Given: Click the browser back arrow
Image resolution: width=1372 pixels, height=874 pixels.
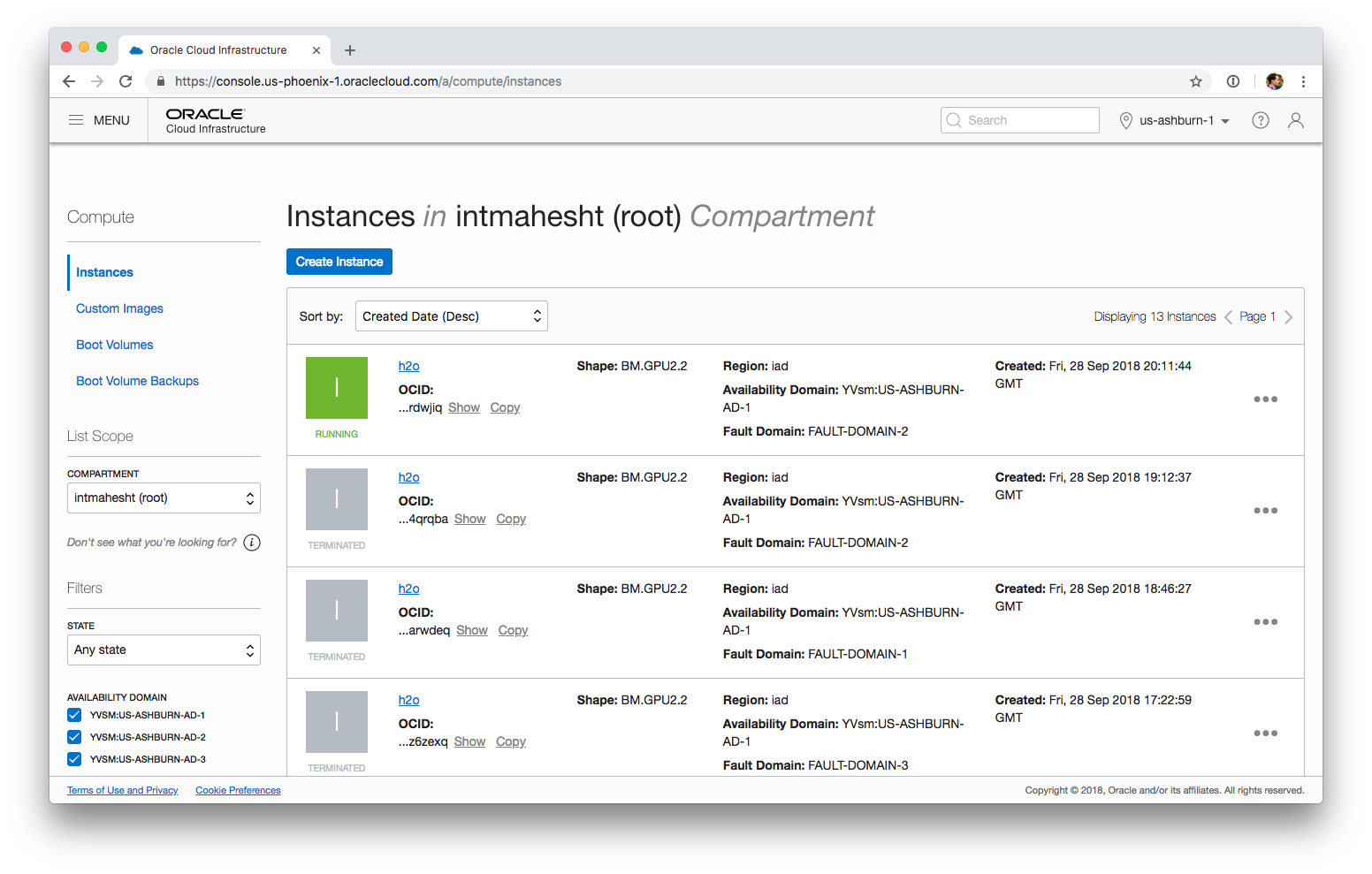Looking at the screenshot, I should coord(69,81).
